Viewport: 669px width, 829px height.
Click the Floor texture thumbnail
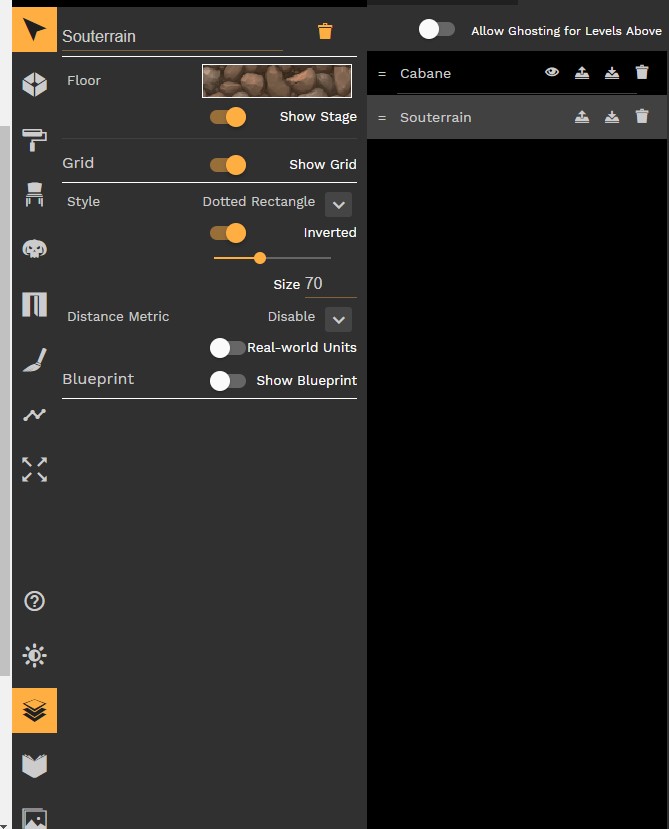point(277,81)
